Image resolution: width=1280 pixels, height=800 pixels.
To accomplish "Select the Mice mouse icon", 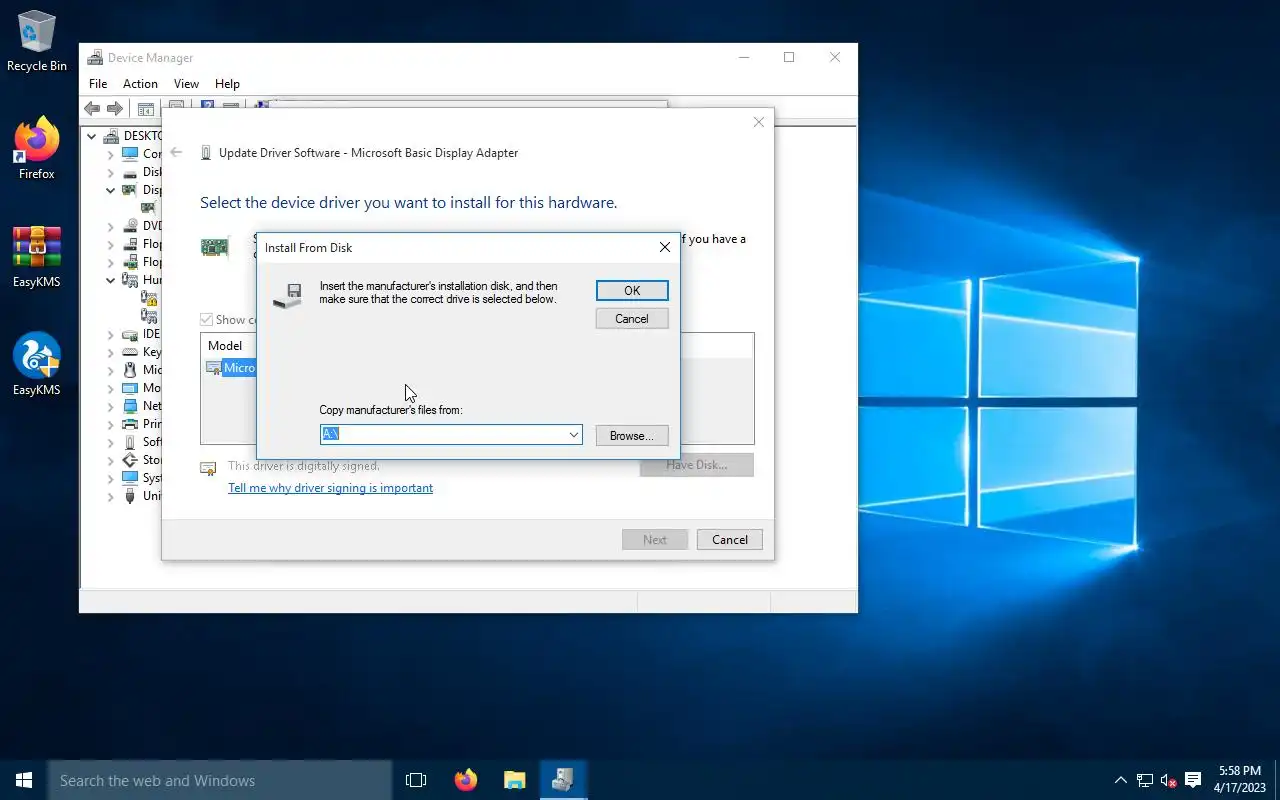I will pos(130,370).
